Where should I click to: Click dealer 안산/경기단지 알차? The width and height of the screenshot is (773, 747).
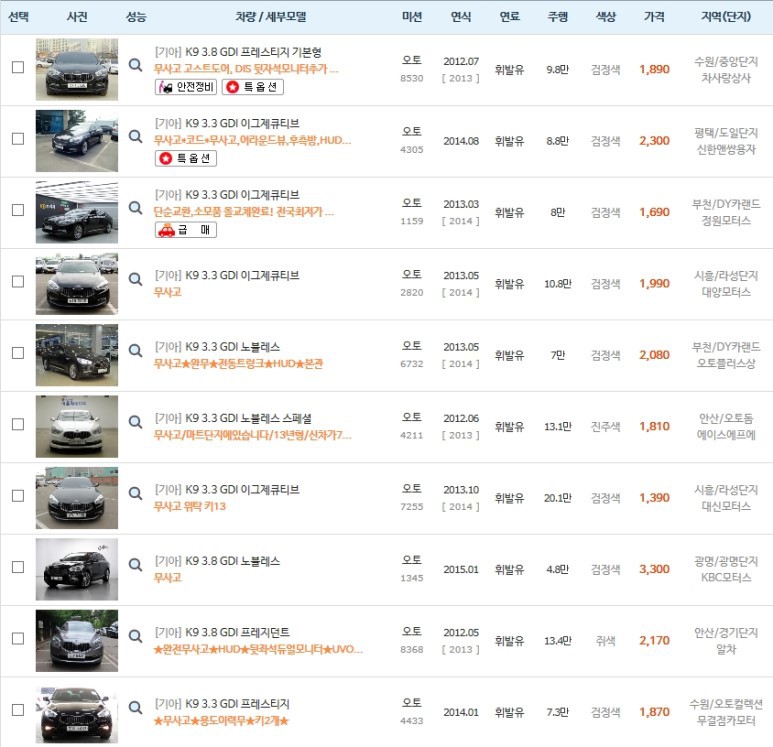[x=726, y=641]
